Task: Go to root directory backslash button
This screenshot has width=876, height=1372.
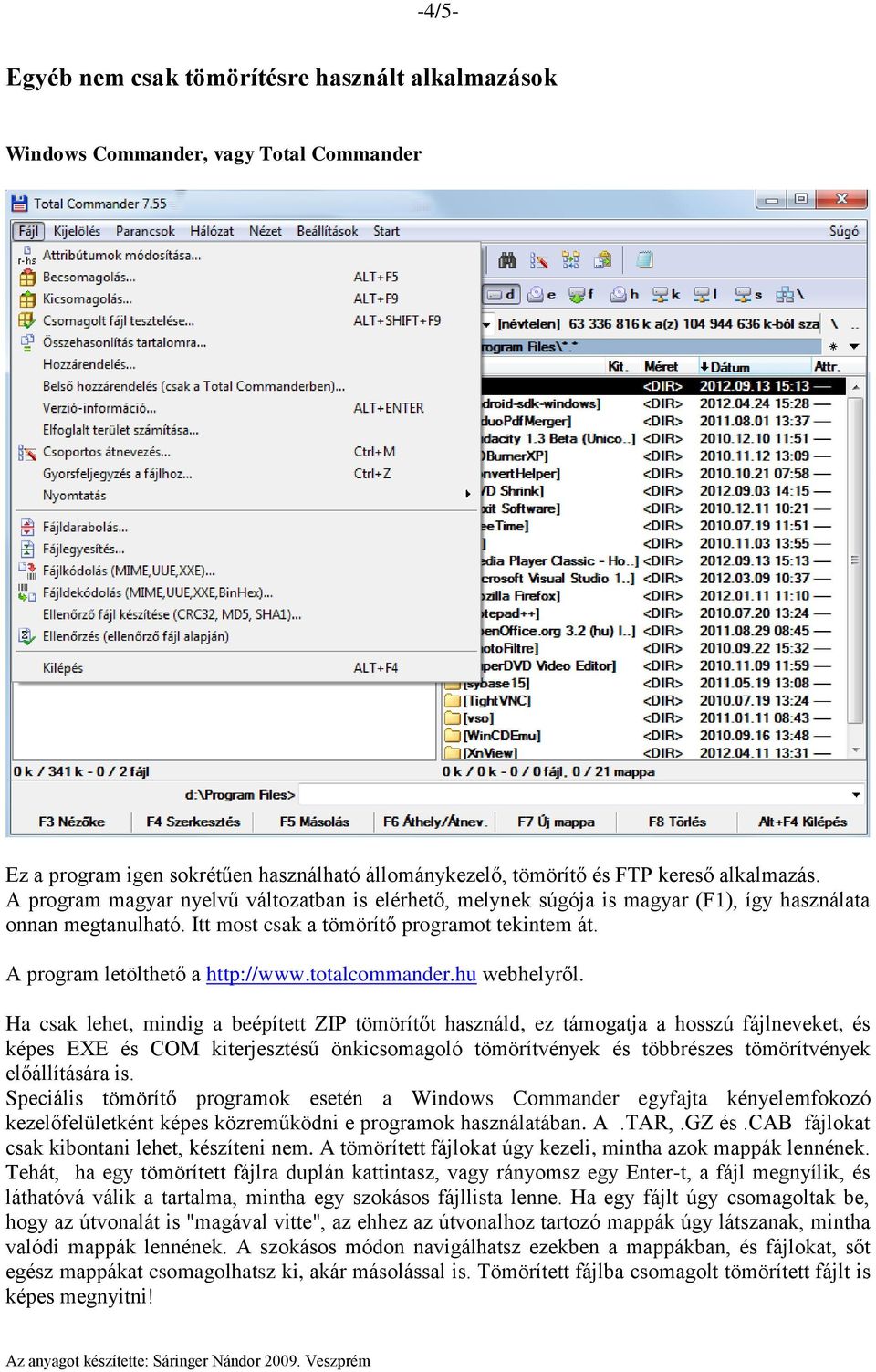Action: pos(833,324)
